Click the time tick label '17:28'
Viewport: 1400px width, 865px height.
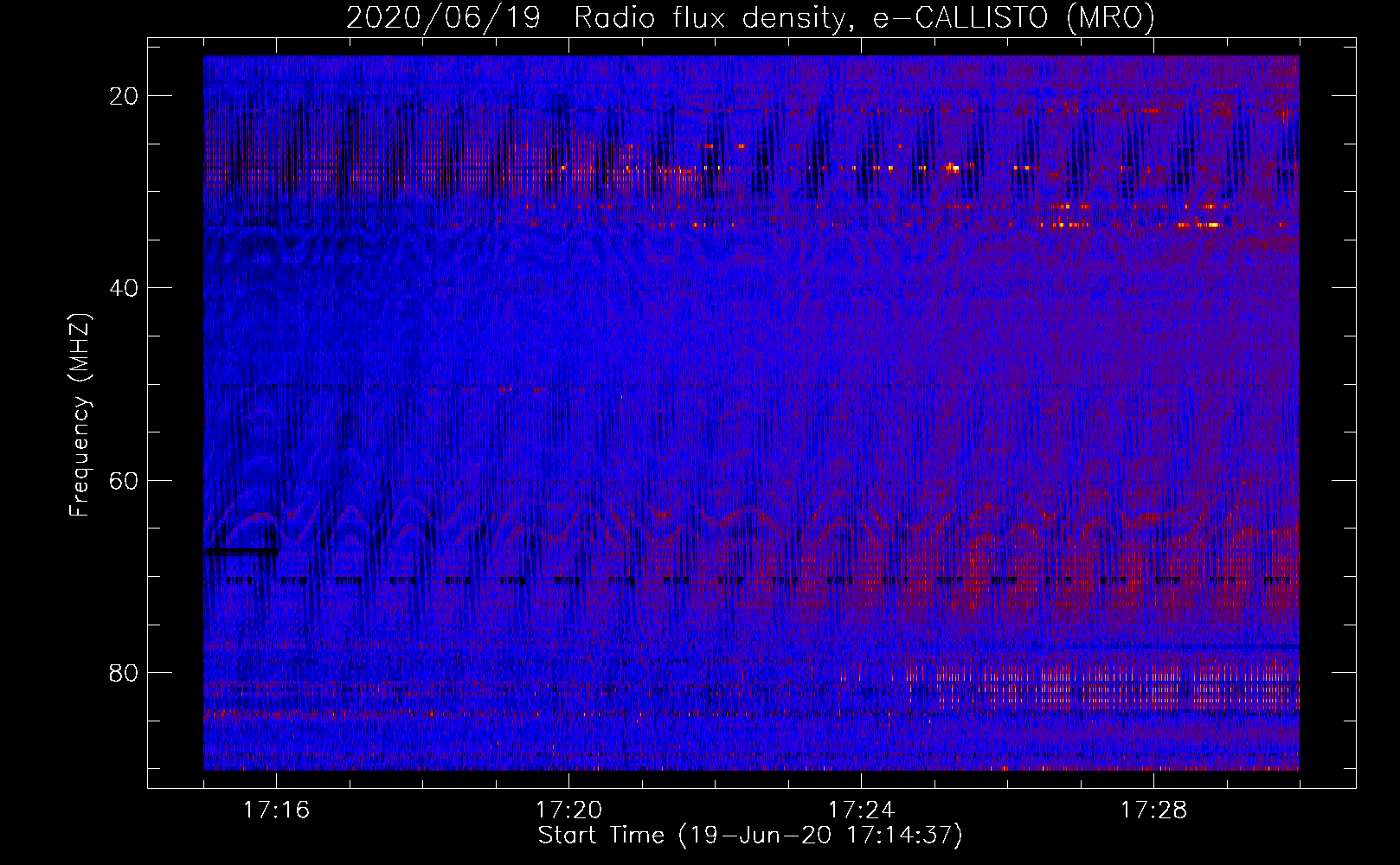1153,811
